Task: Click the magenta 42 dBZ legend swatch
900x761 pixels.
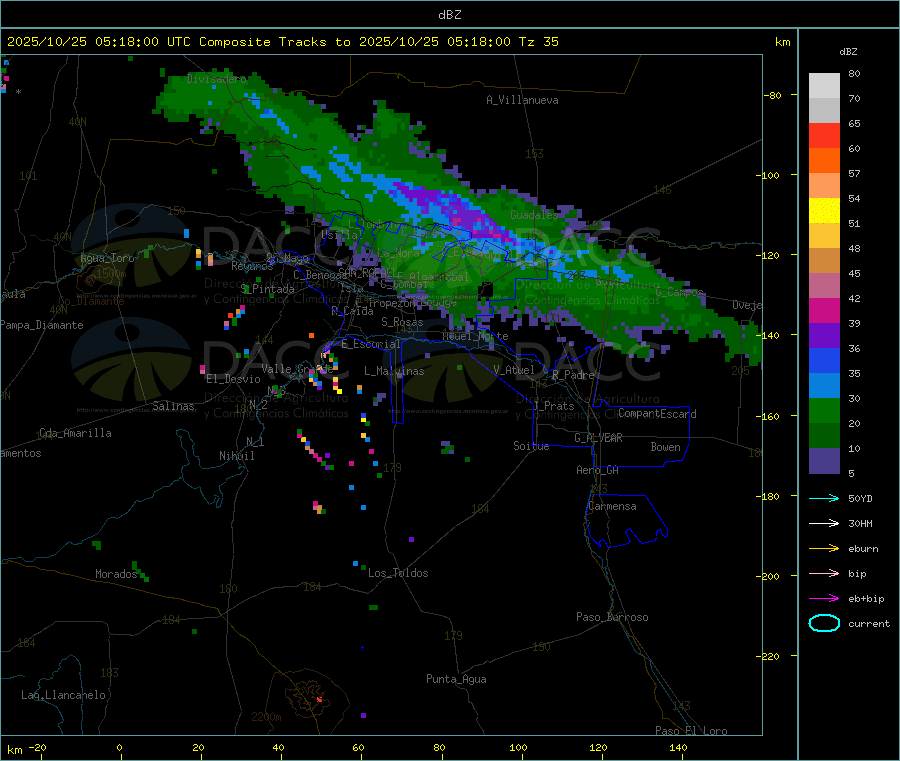Action: tap(824, 310)
